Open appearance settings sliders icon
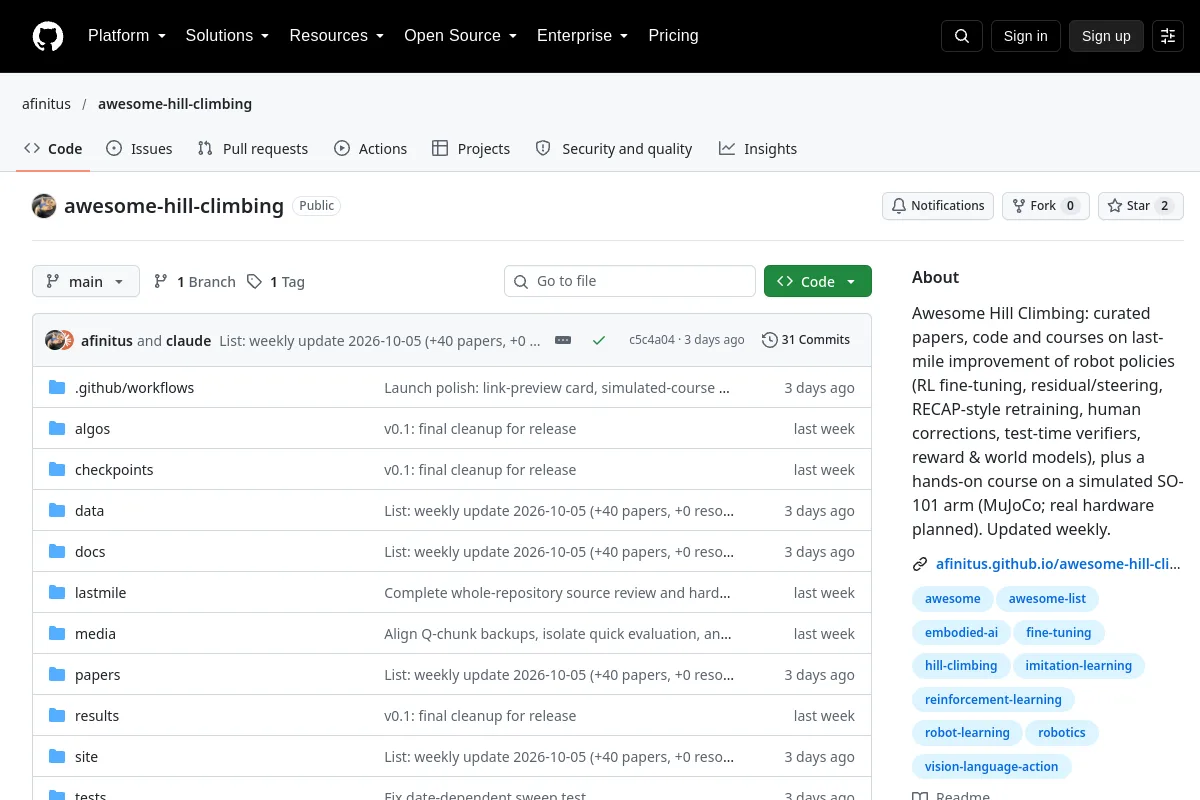The width and height of the screenshot is (1200, 800). pos(1168,36)
